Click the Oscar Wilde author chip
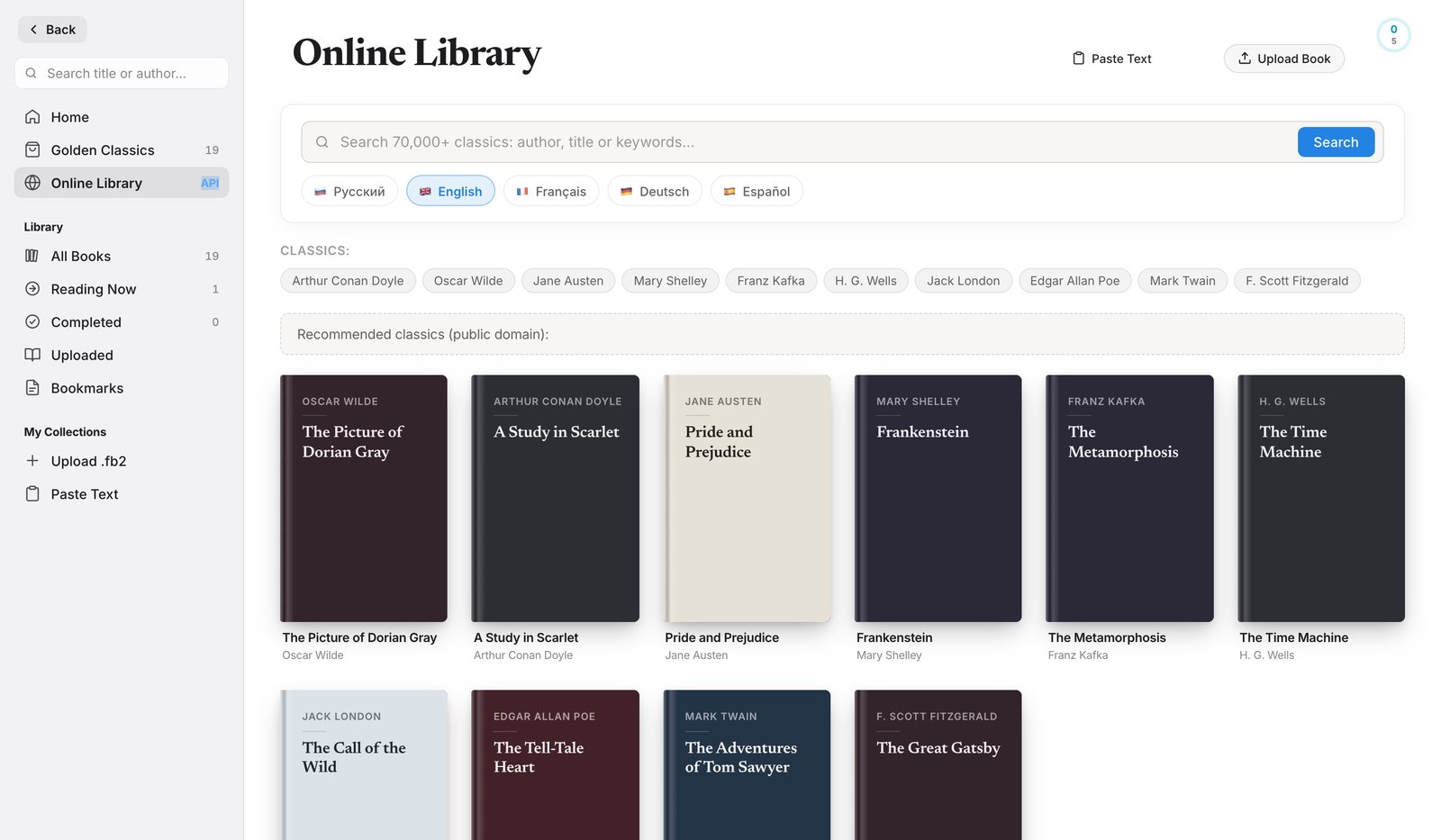Screen dimensions: 1441x840 click(468, 281)
